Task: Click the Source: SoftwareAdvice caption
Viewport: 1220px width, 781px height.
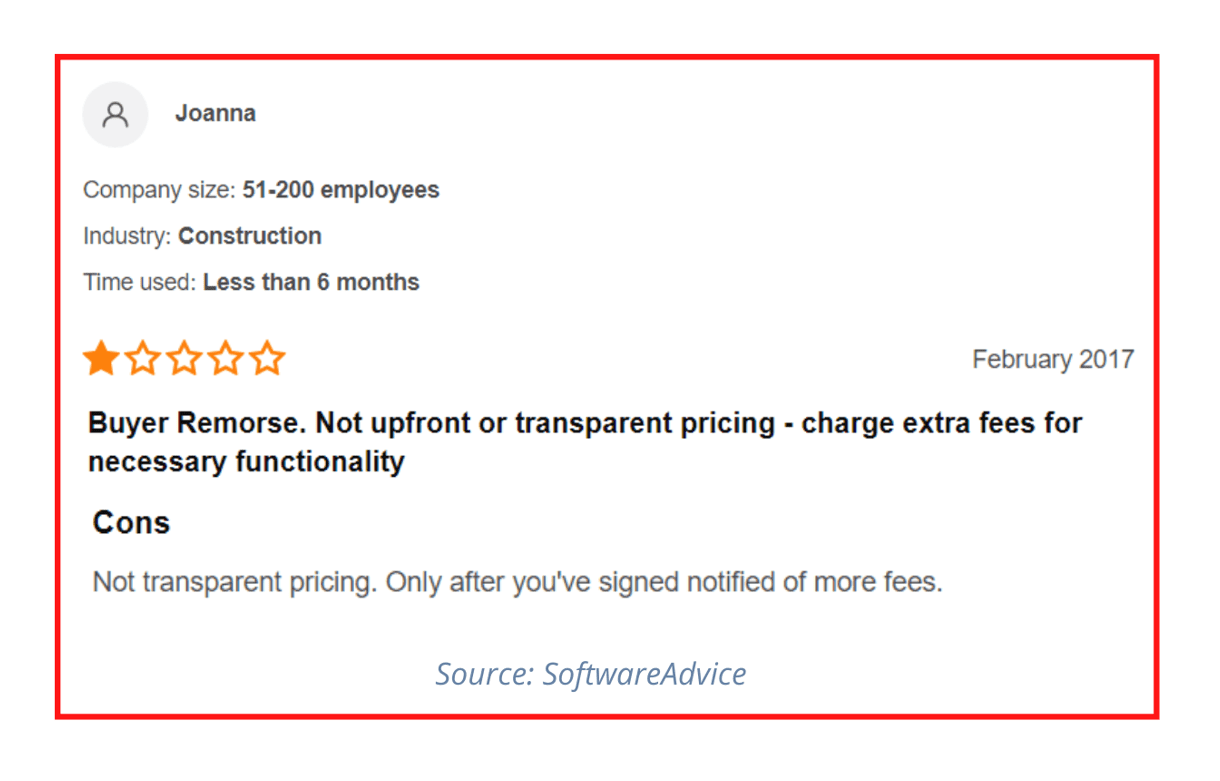Action: tap(590, 674)
